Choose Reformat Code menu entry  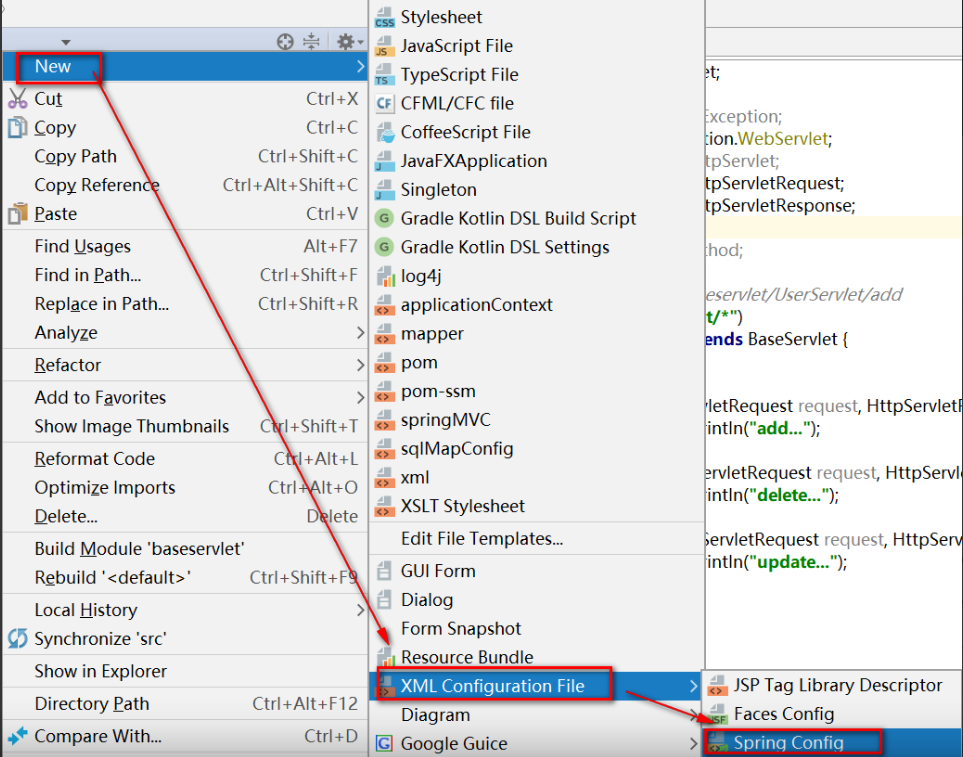click(185, 459)
